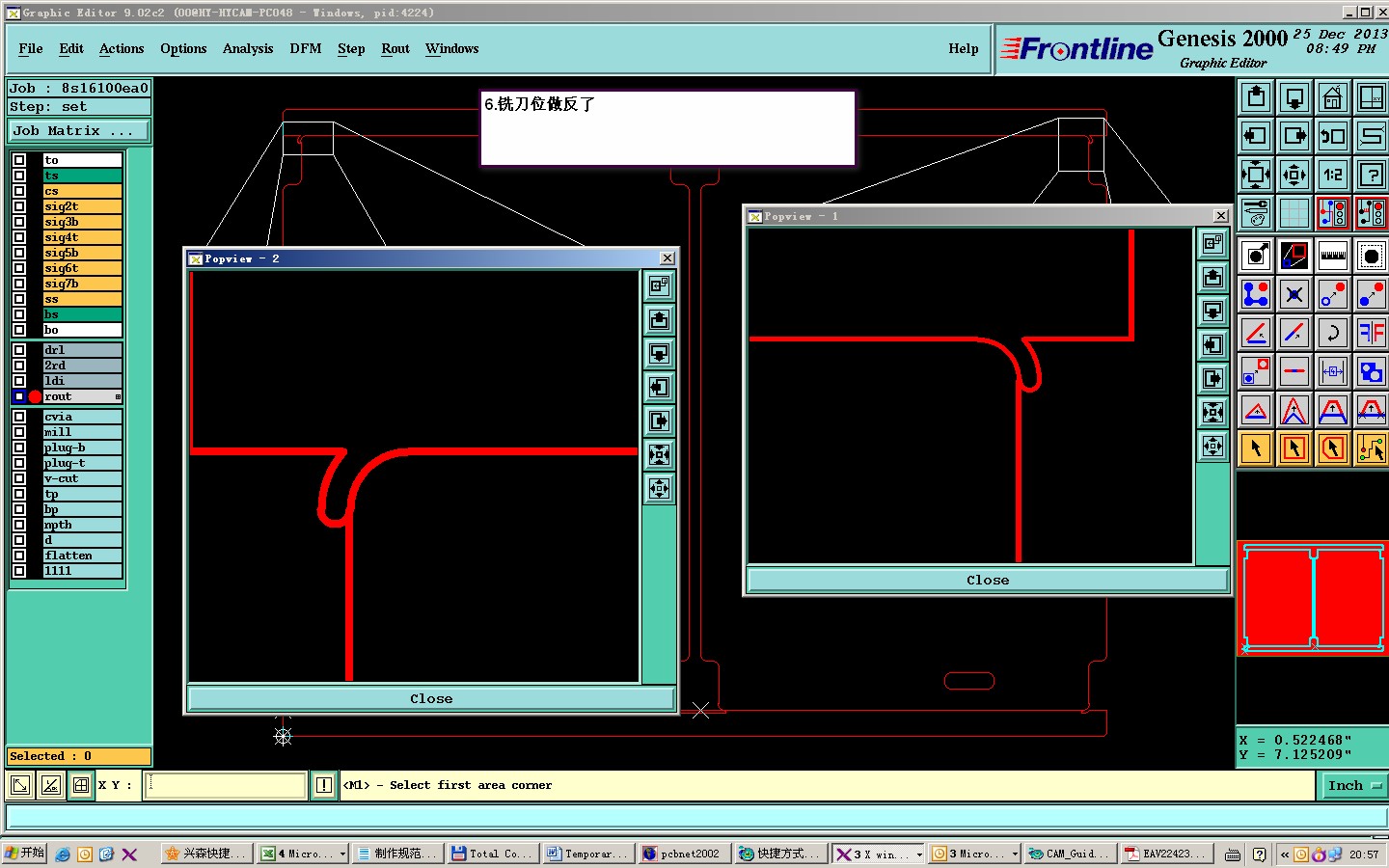Screen dimensions: 1389x868
Task: Click the mirror F icon
Action: [x=1372, y=333]
